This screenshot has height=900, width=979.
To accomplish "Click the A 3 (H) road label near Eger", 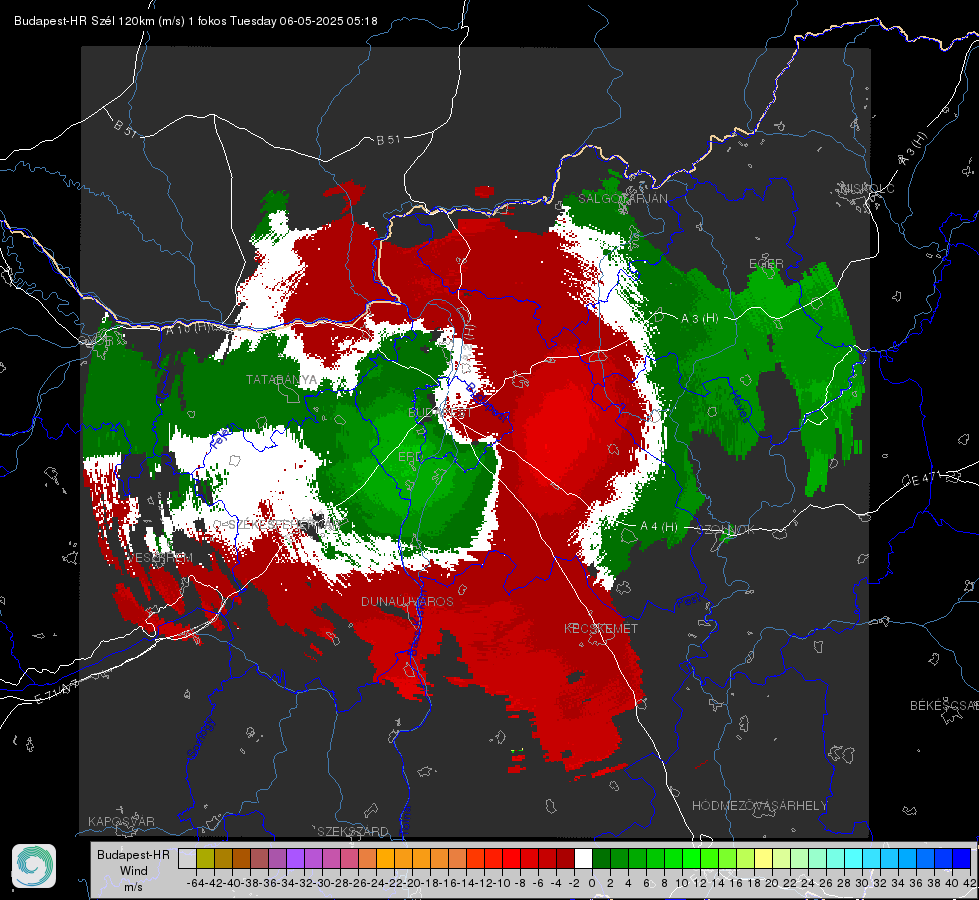I will coord(700,318).
